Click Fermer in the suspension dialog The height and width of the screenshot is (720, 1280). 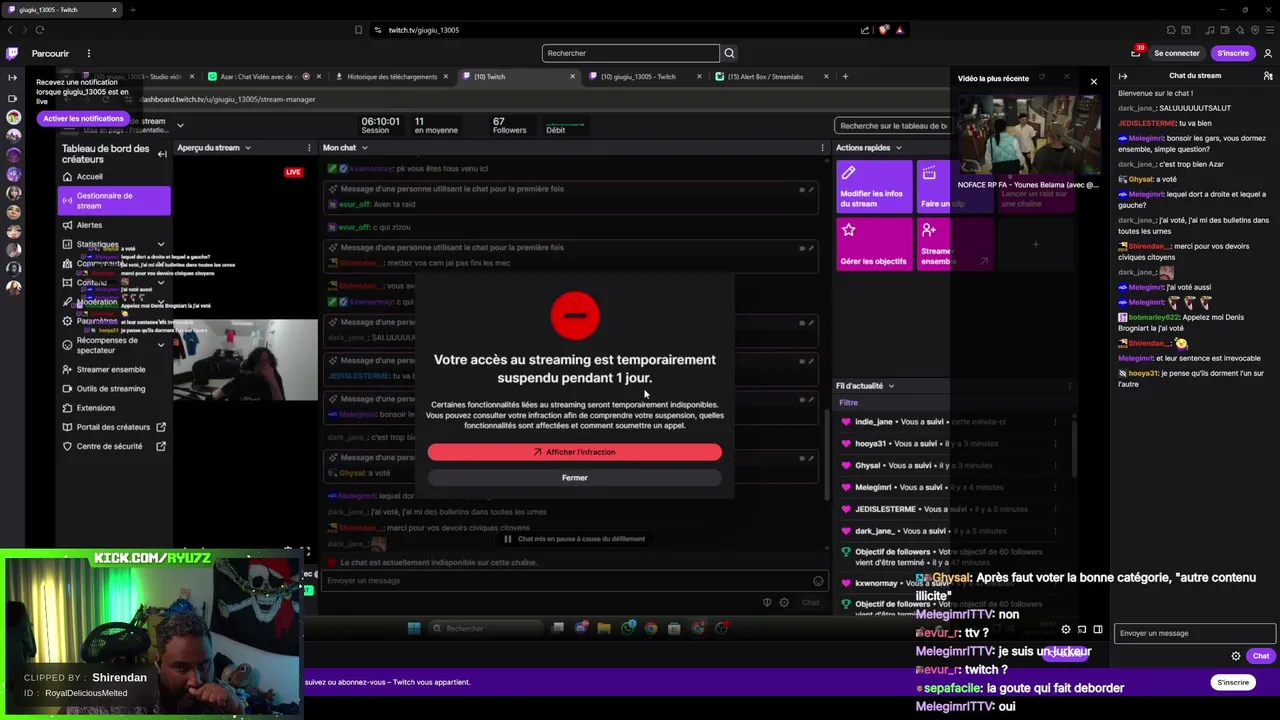coord(574,478)
